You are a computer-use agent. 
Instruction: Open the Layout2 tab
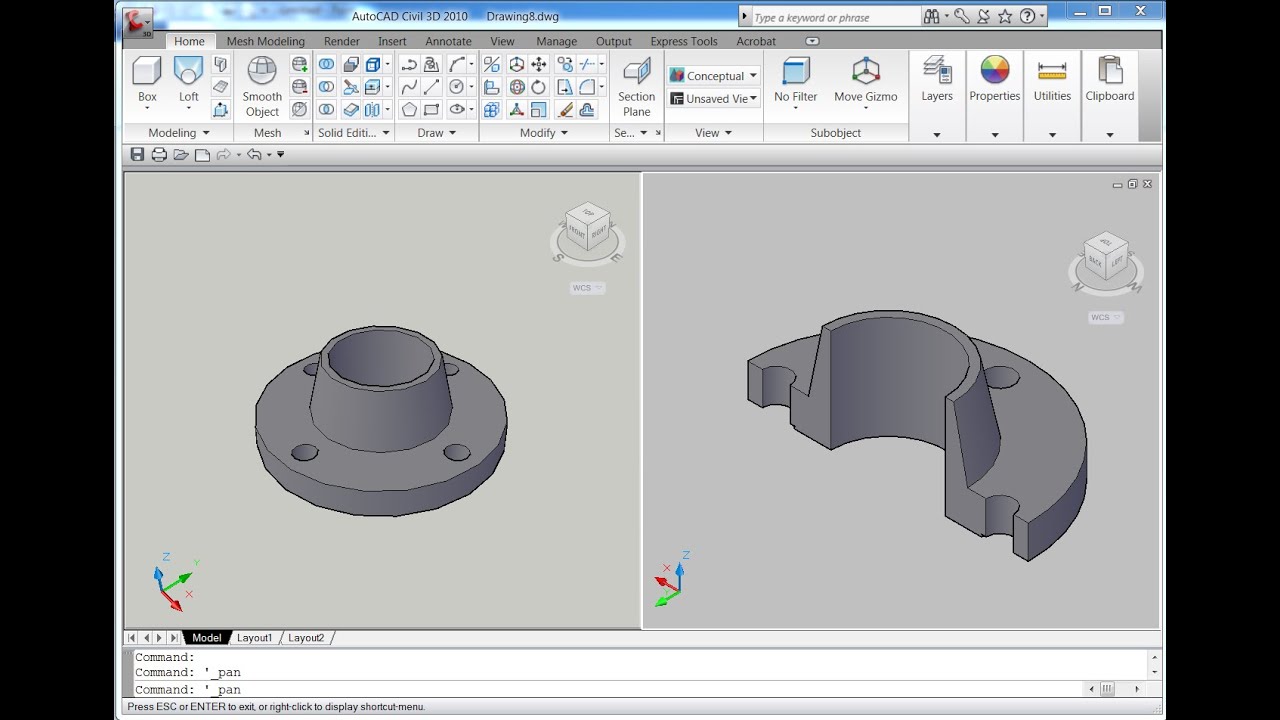click(x=306, y=637)
